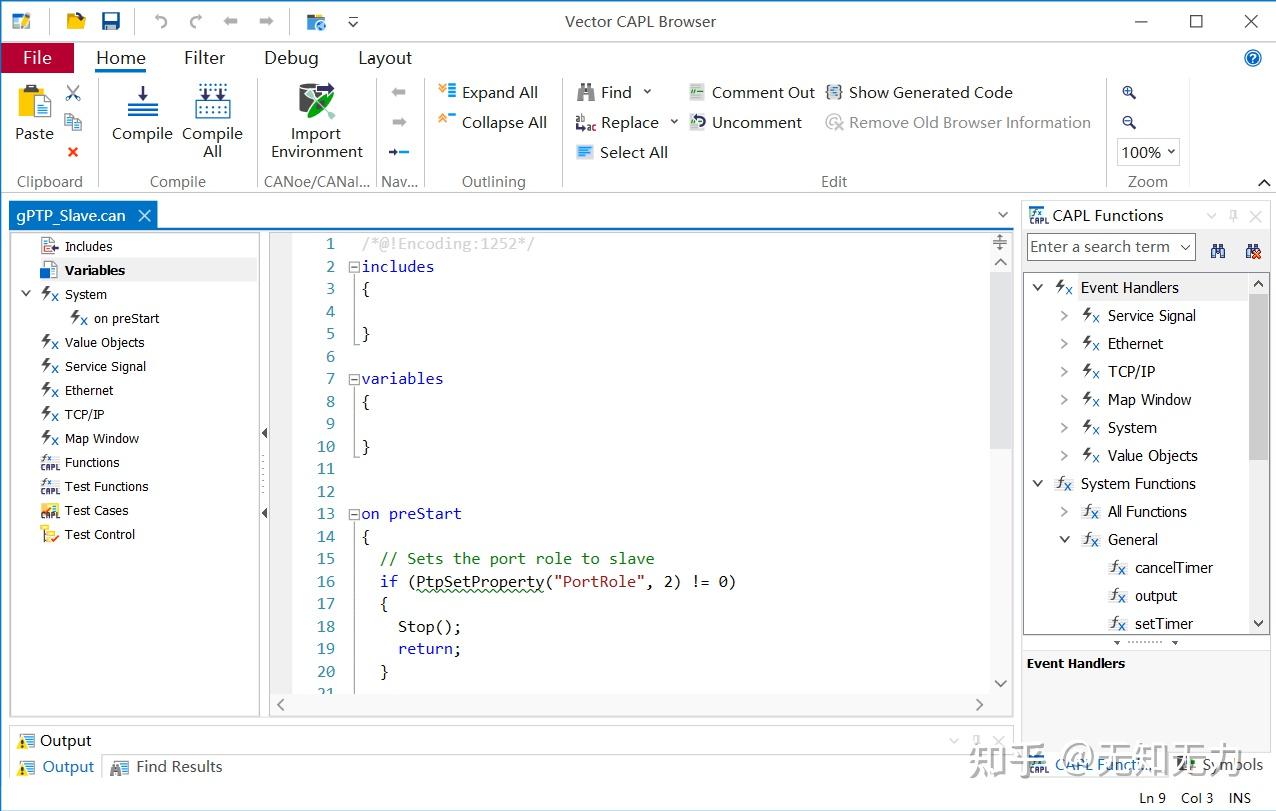Click the binoculars search icon in CAPL Functions

tap(1217, 251)
